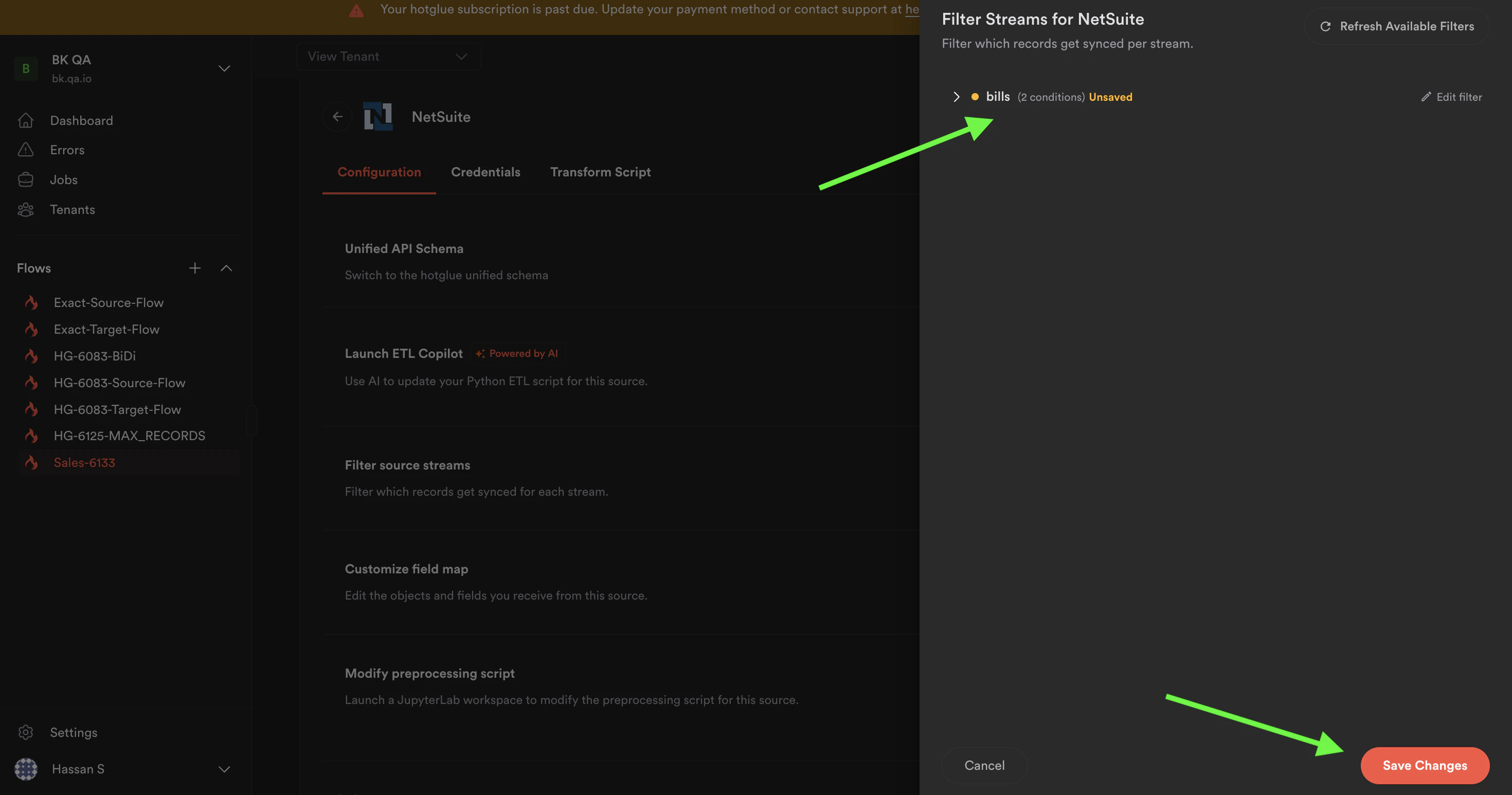Click the pencil icon for Edit filter
The width and height of the screenshot is (1512, 795).
point(1426,97)
